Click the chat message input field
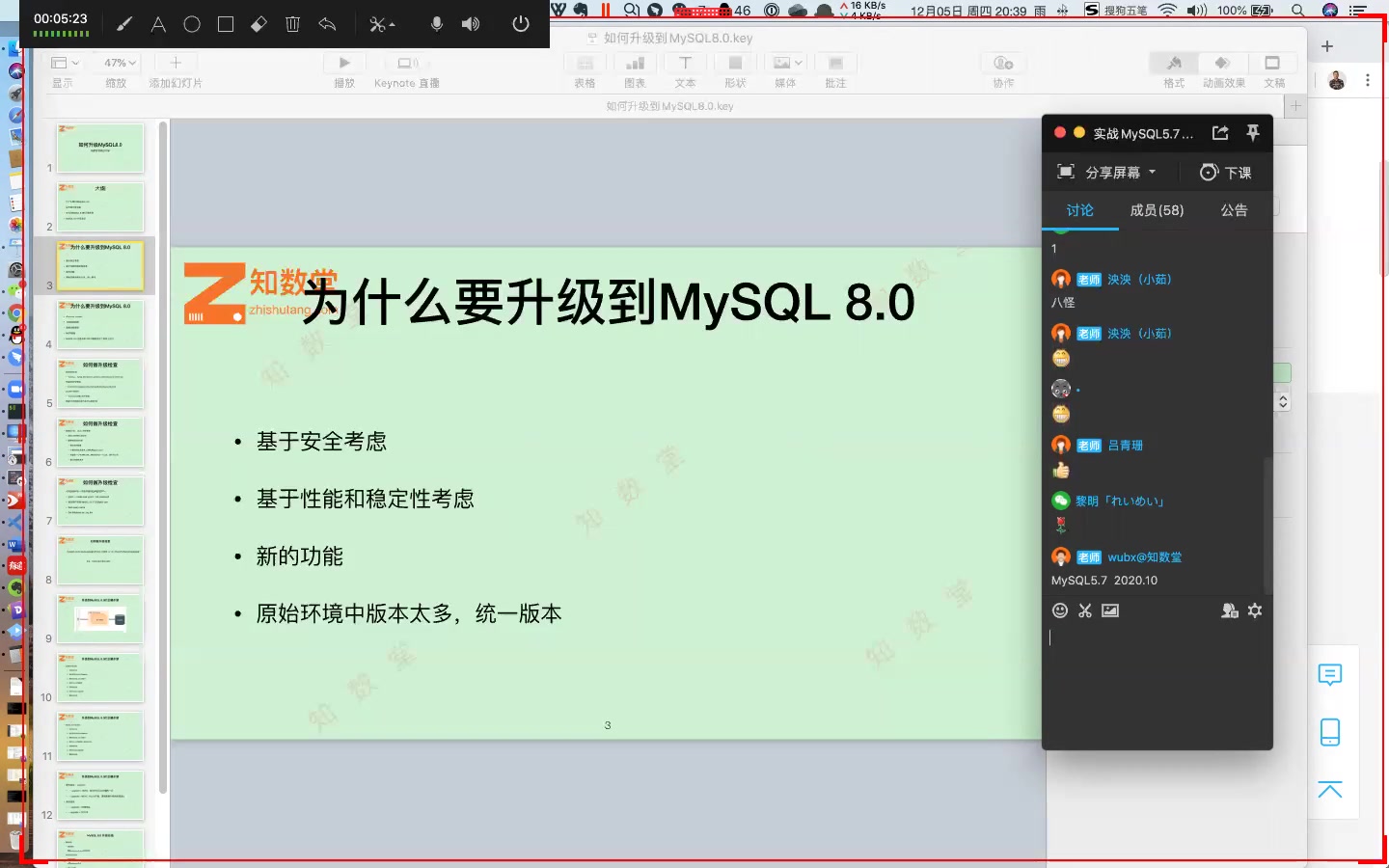 1157,685
